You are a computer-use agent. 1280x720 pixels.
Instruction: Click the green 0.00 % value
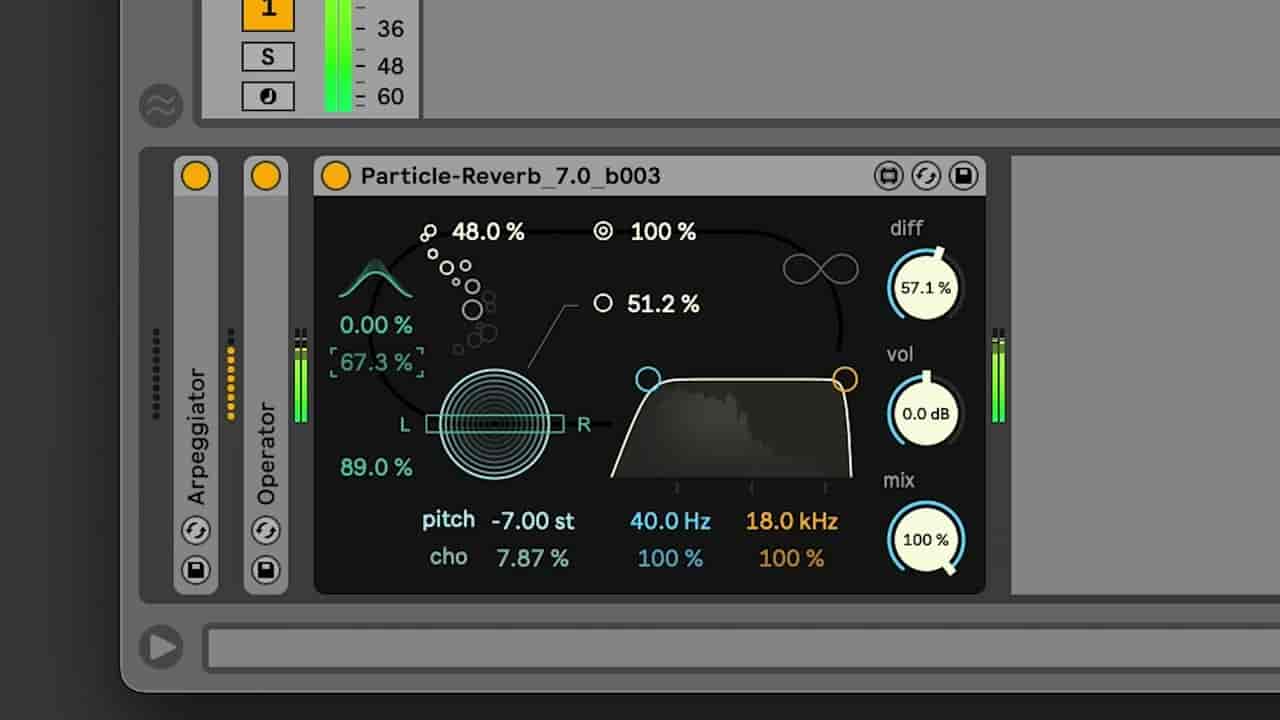pos(376,325)
